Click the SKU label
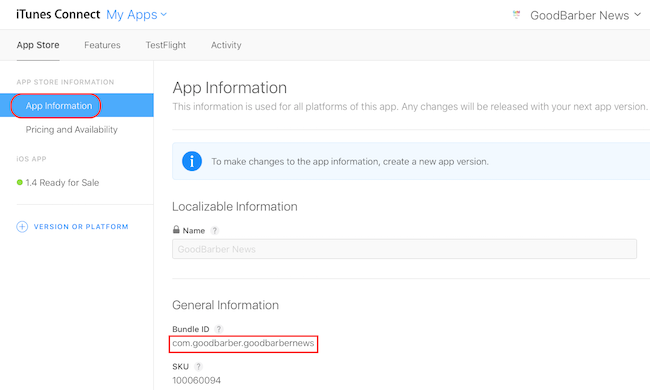Viewport: 650px width, 390px height. (x=180, y=366)
